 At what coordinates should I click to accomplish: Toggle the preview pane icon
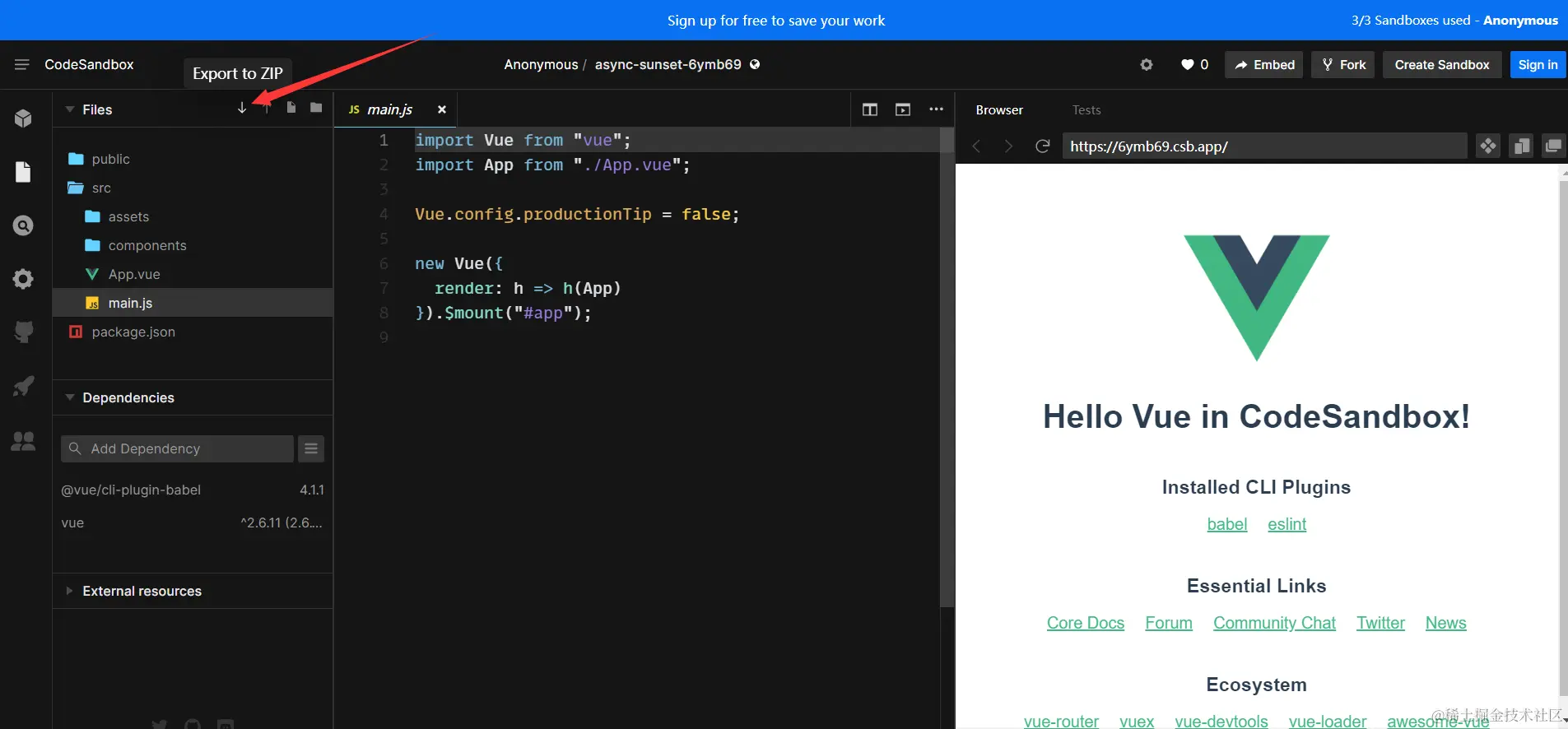point(903,109)
